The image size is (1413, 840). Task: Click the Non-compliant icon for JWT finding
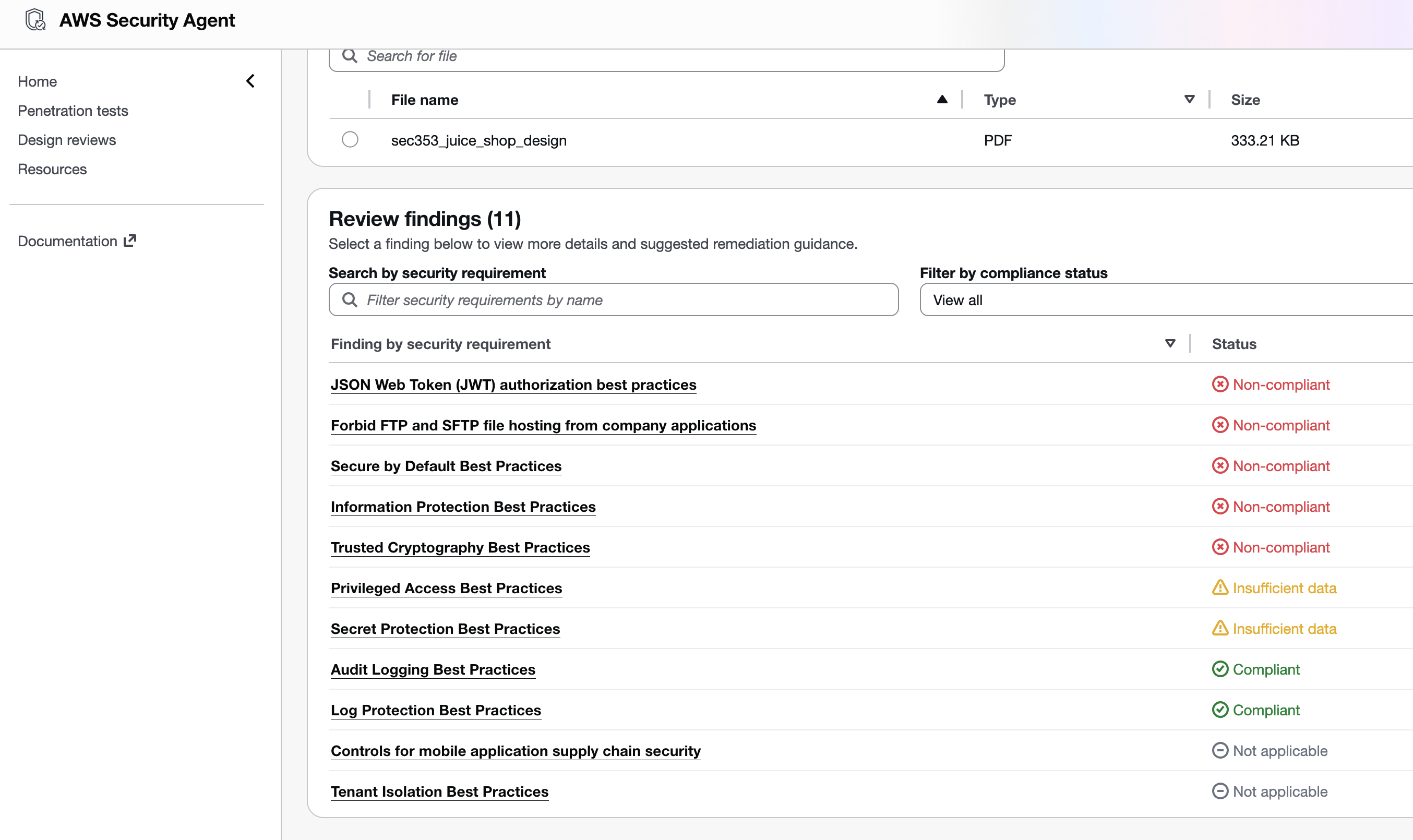tap(1220, 385)
